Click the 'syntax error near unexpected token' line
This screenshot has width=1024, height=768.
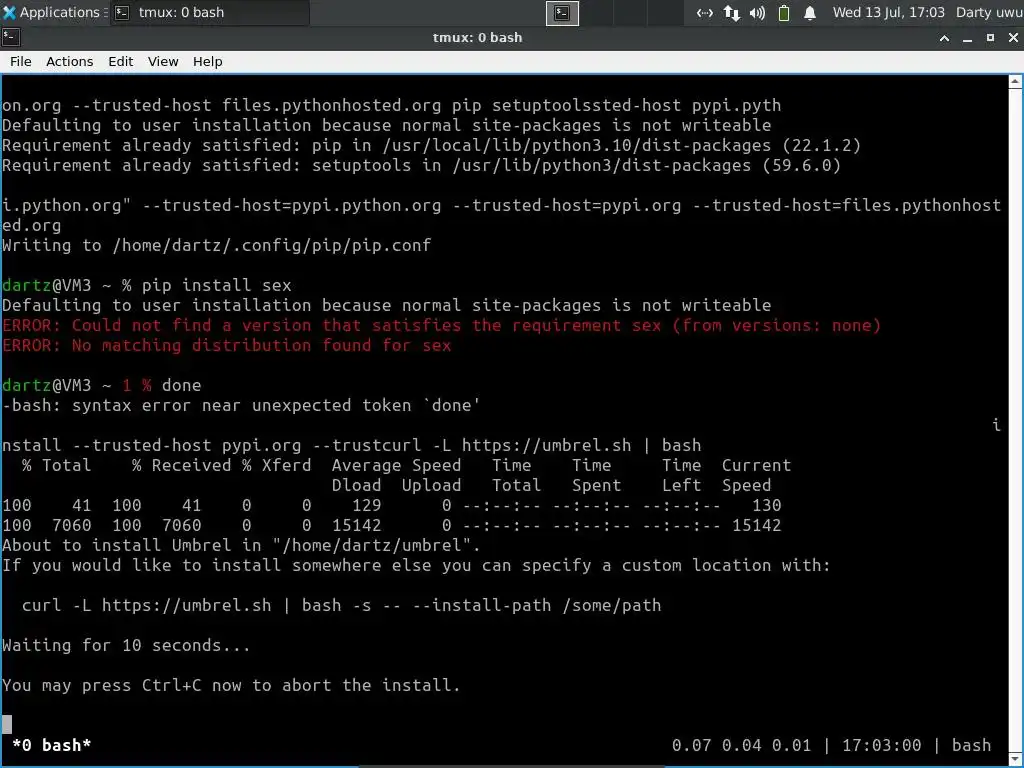coord(241,406)
